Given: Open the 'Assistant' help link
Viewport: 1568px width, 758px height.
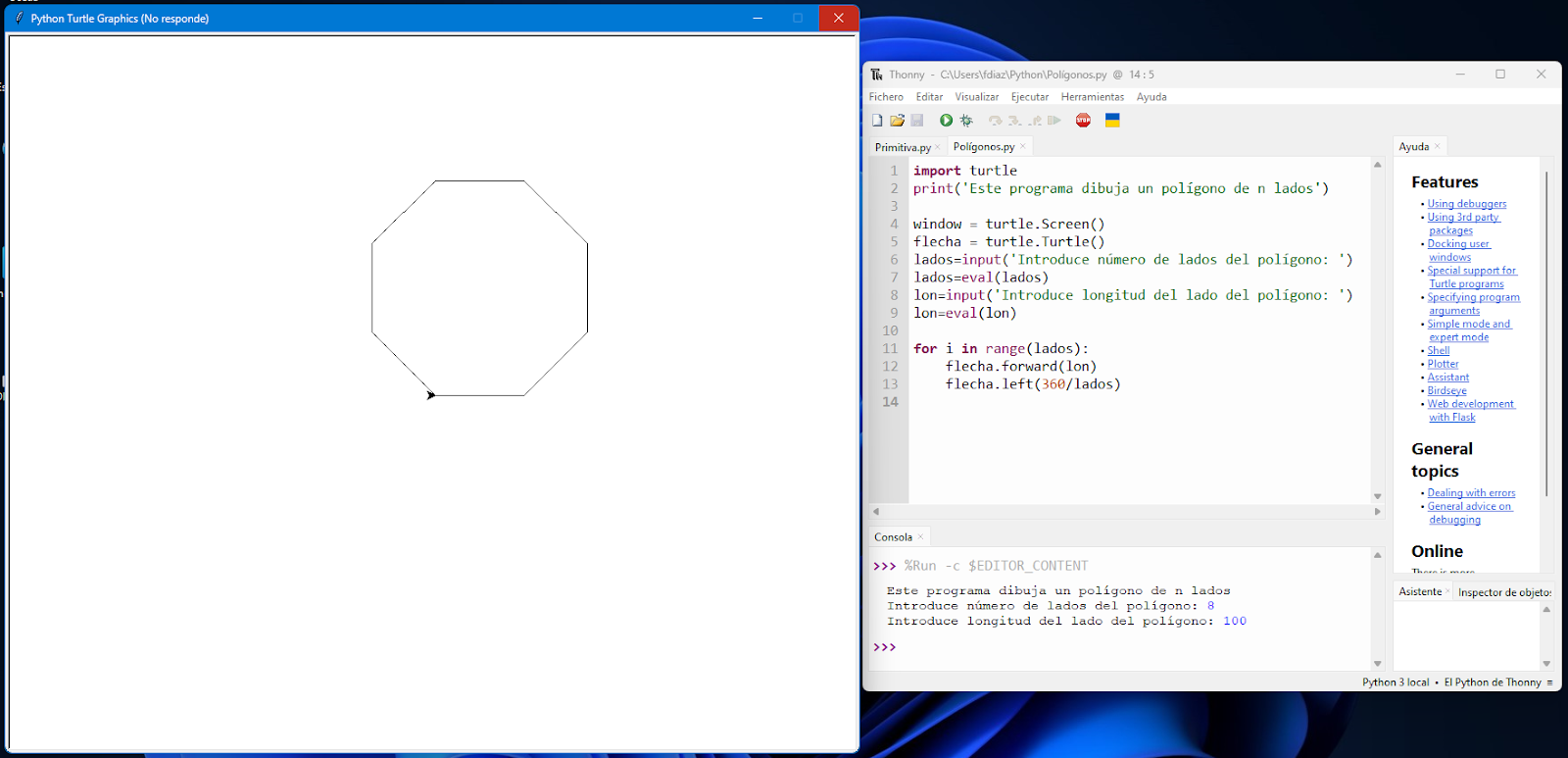Looking at the screenshot, I should pyautogui.click(x=1447, y=378).
